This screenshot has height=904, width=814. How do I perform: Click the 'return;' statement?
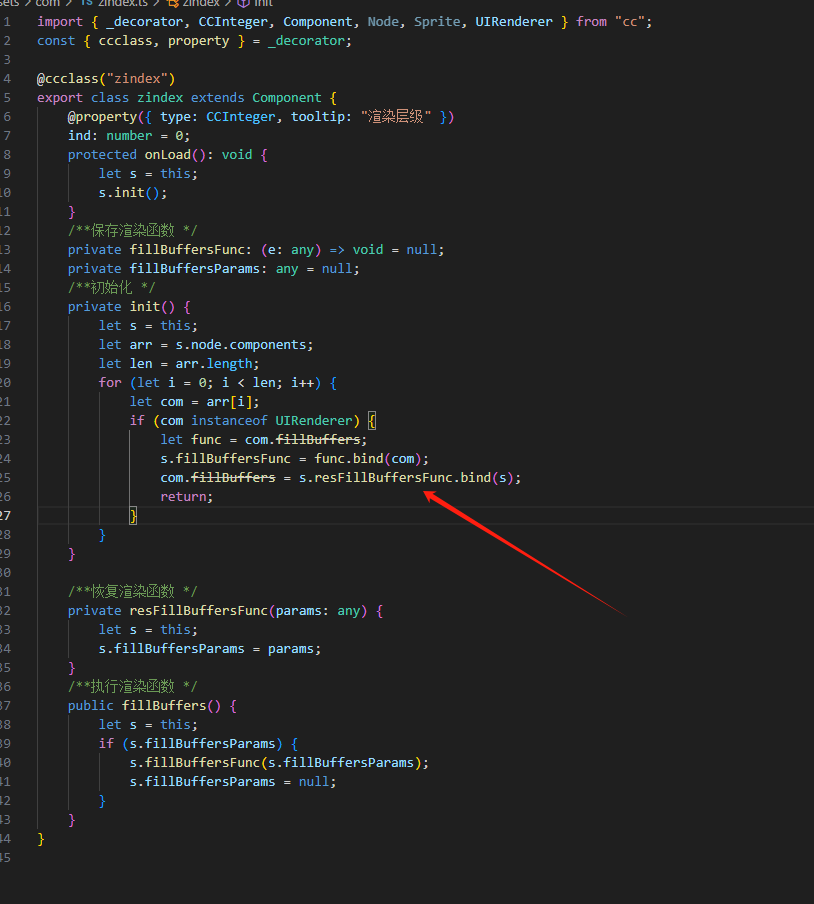pyautogui.click(x=187, y=497)
